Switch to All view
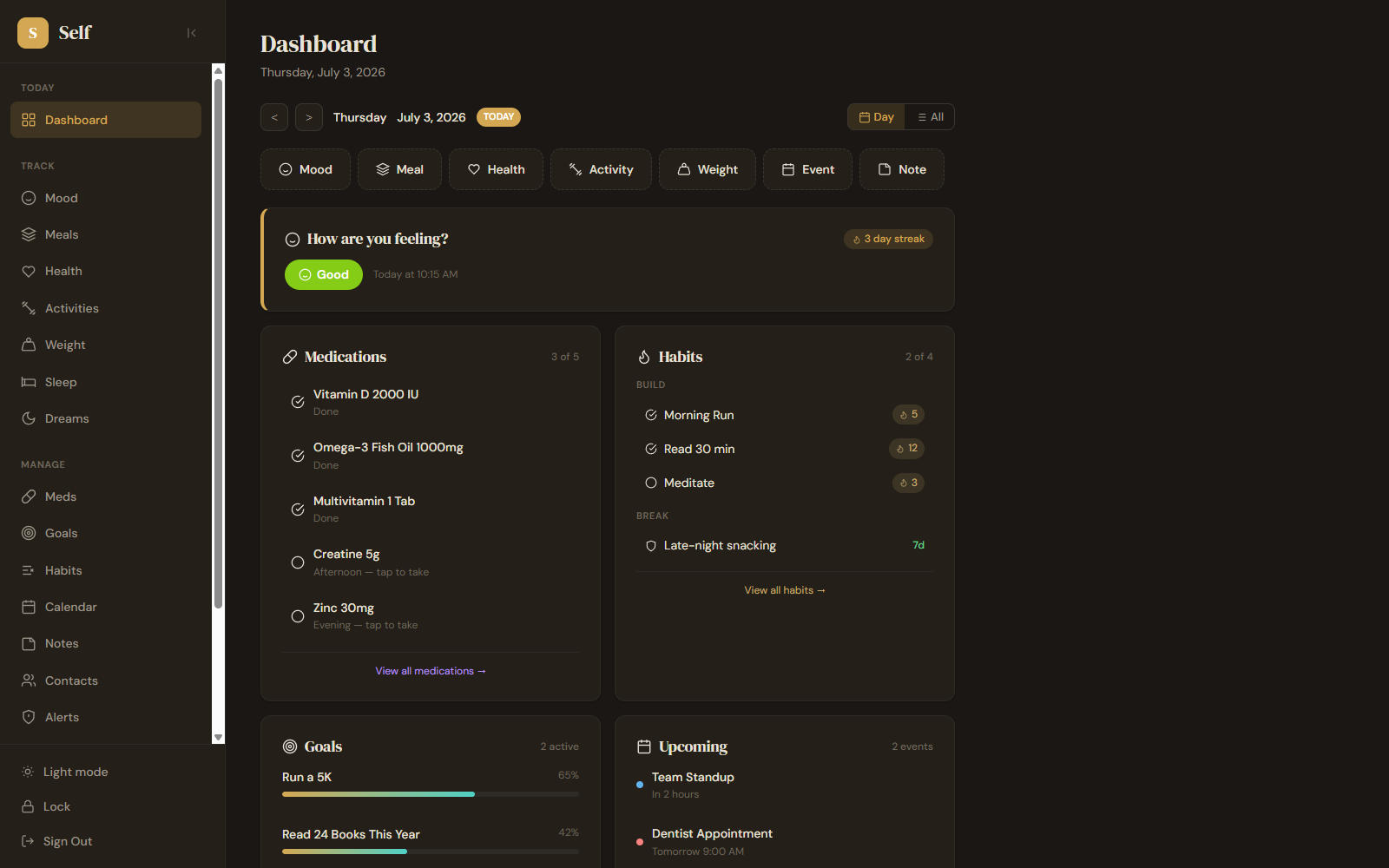 [930, 117]
